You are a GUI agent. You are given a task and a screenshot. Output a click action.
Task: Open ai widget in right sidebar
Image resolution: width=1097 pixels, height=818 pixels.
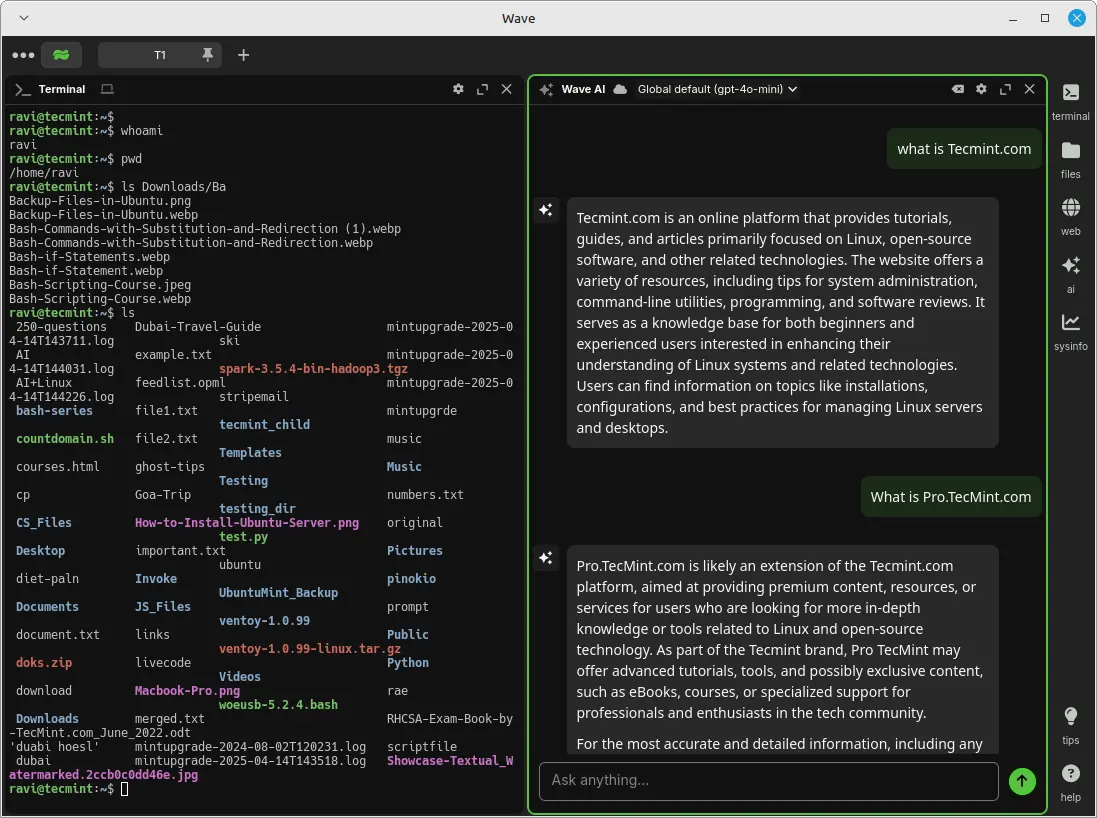click(x=1070, y=274)
